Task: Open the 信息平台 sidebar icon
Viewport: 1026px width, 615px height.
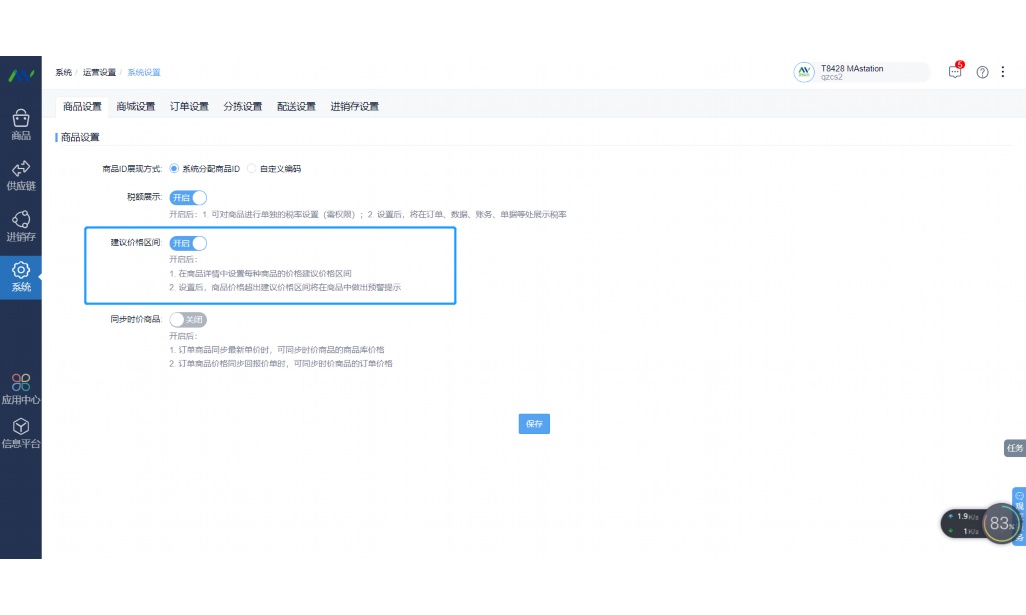Action: pos(20,430)
